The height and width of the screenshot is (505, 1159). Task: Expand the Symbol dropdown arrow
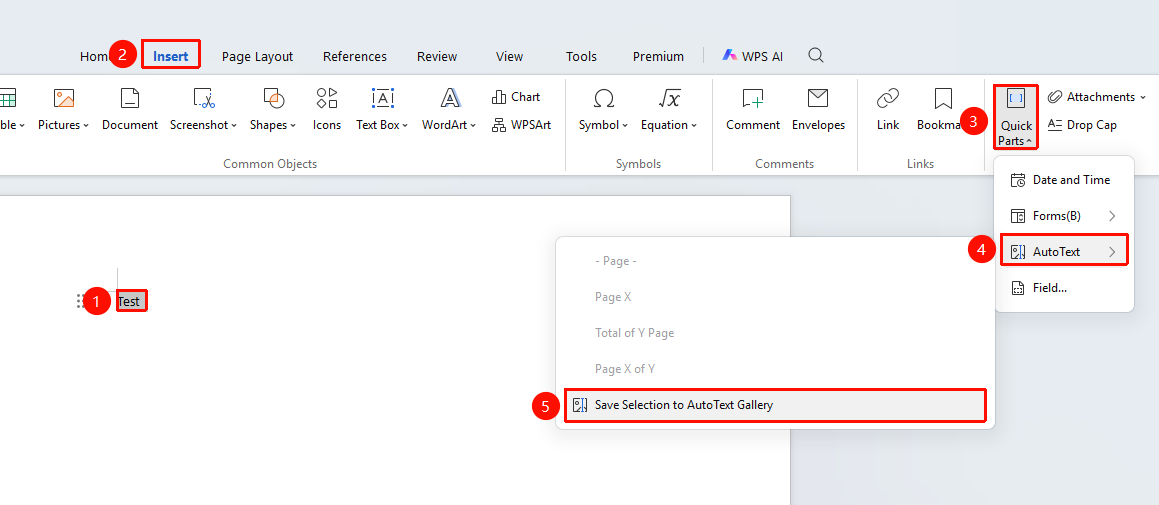tap(625, 126)
